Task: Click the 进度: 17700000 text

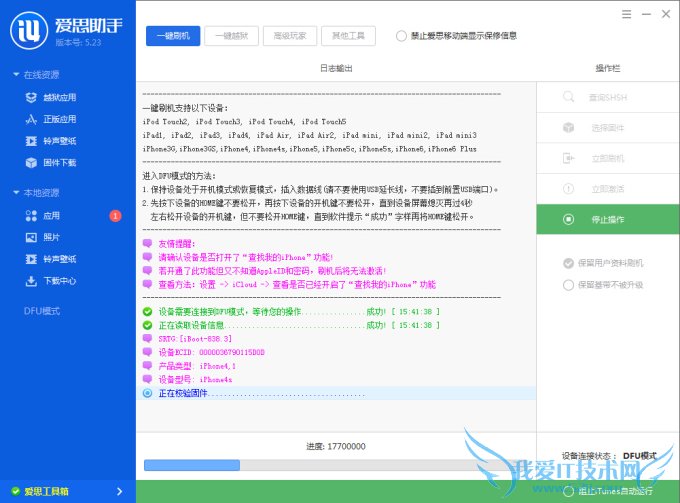Action: (x=336, y=446)
